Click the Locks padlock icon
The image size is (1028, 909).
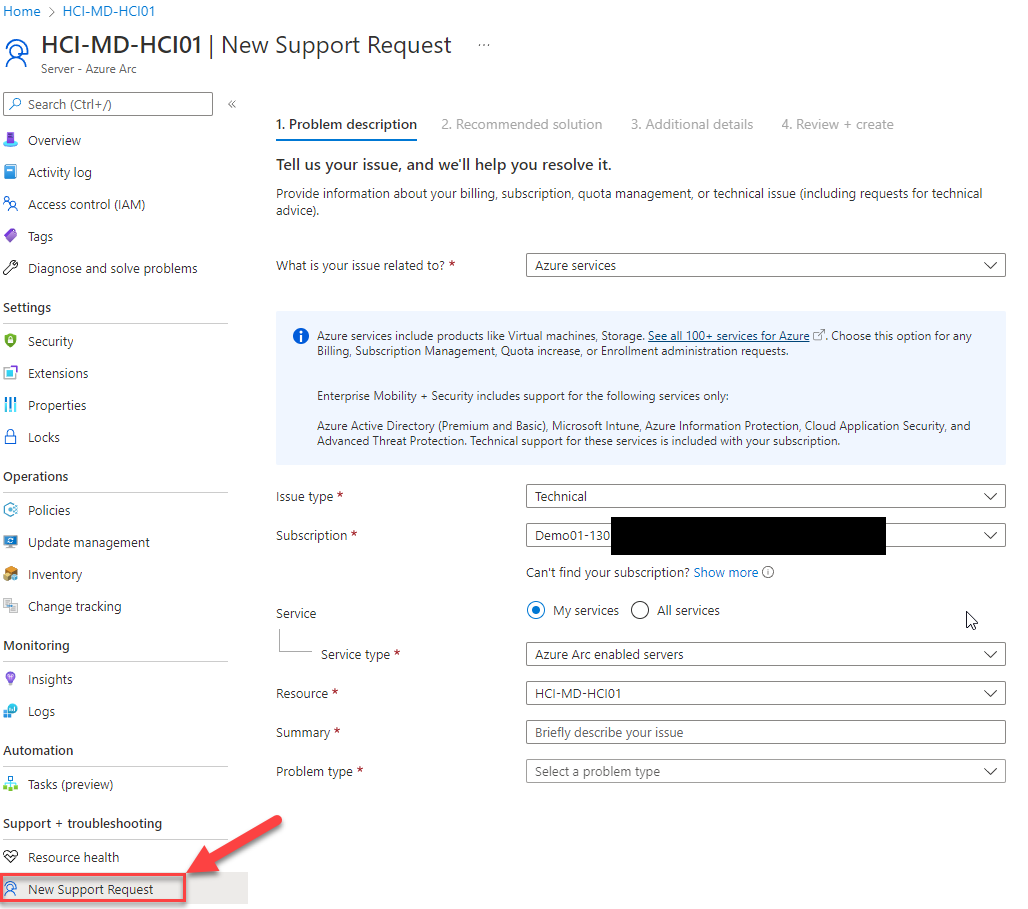(10, 437)
